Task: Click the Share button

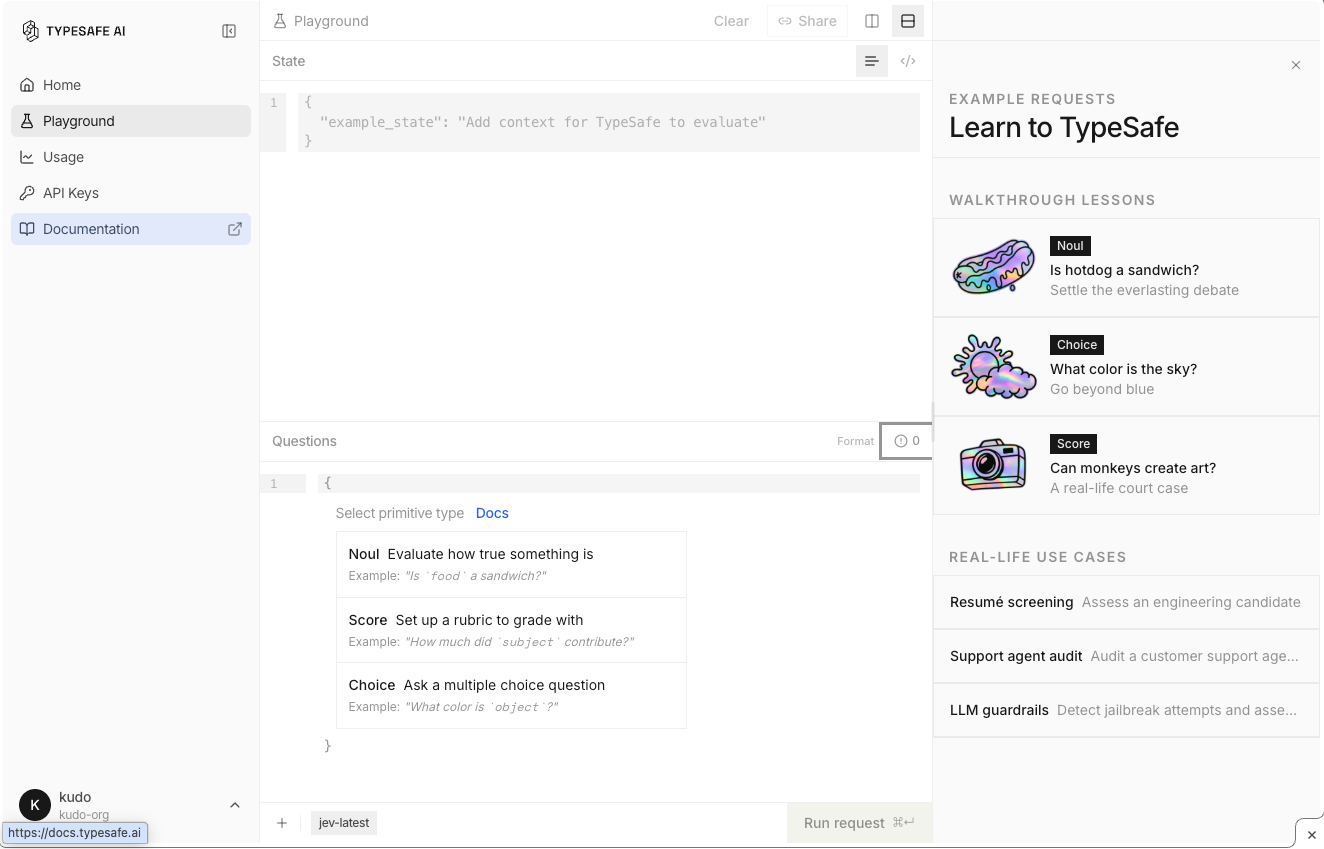Action: coord(807,21)
